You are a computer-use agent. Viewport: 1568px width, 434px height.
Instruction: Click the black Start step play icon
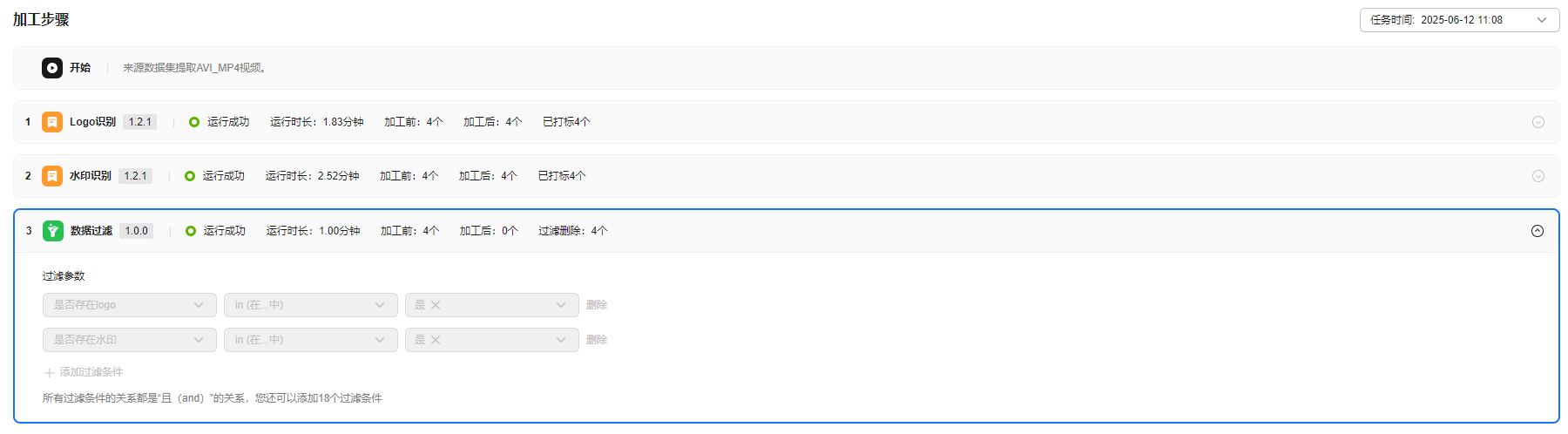coord(52,68)
